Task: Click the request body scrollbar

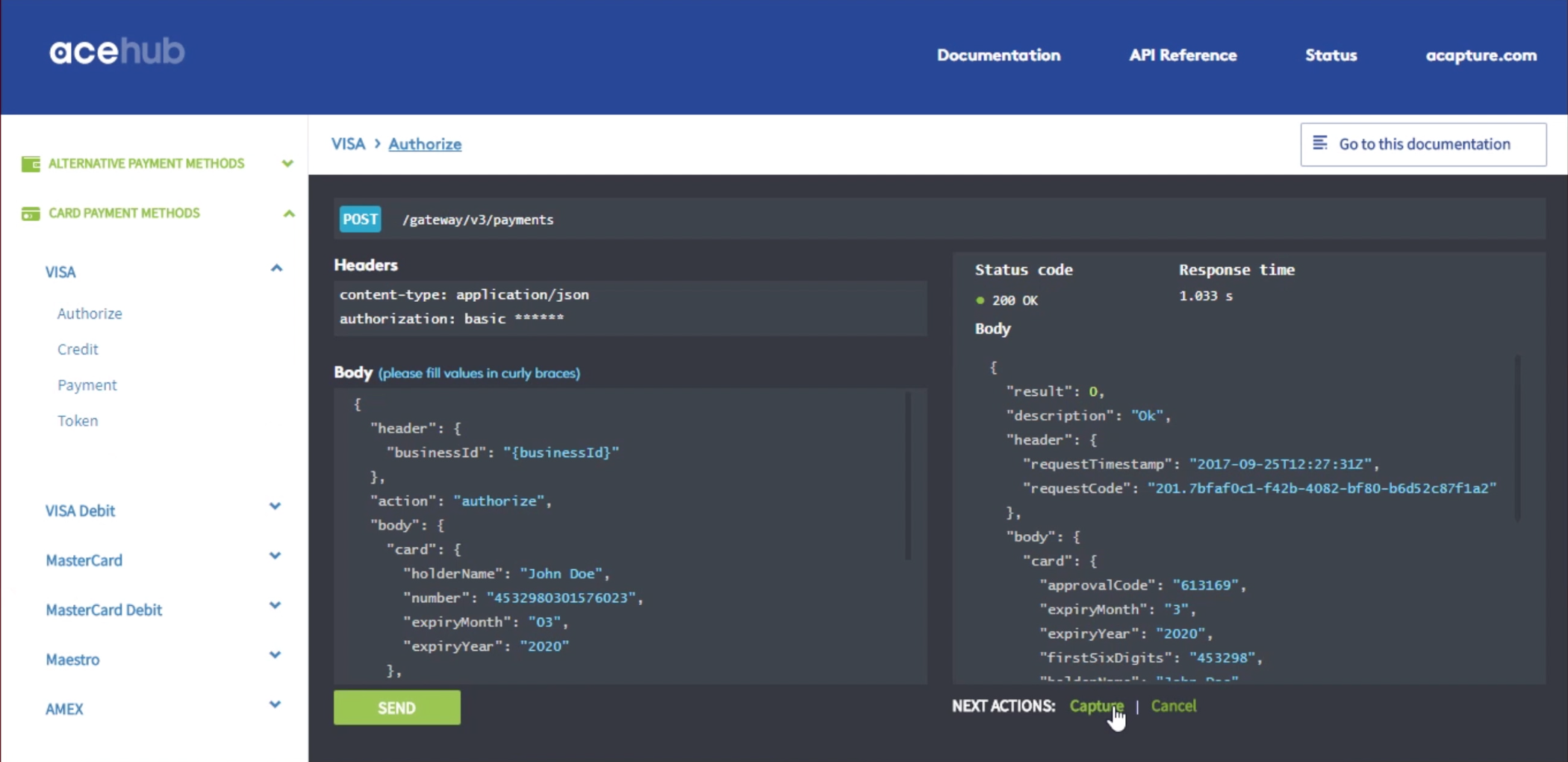Action: (908, 476)
